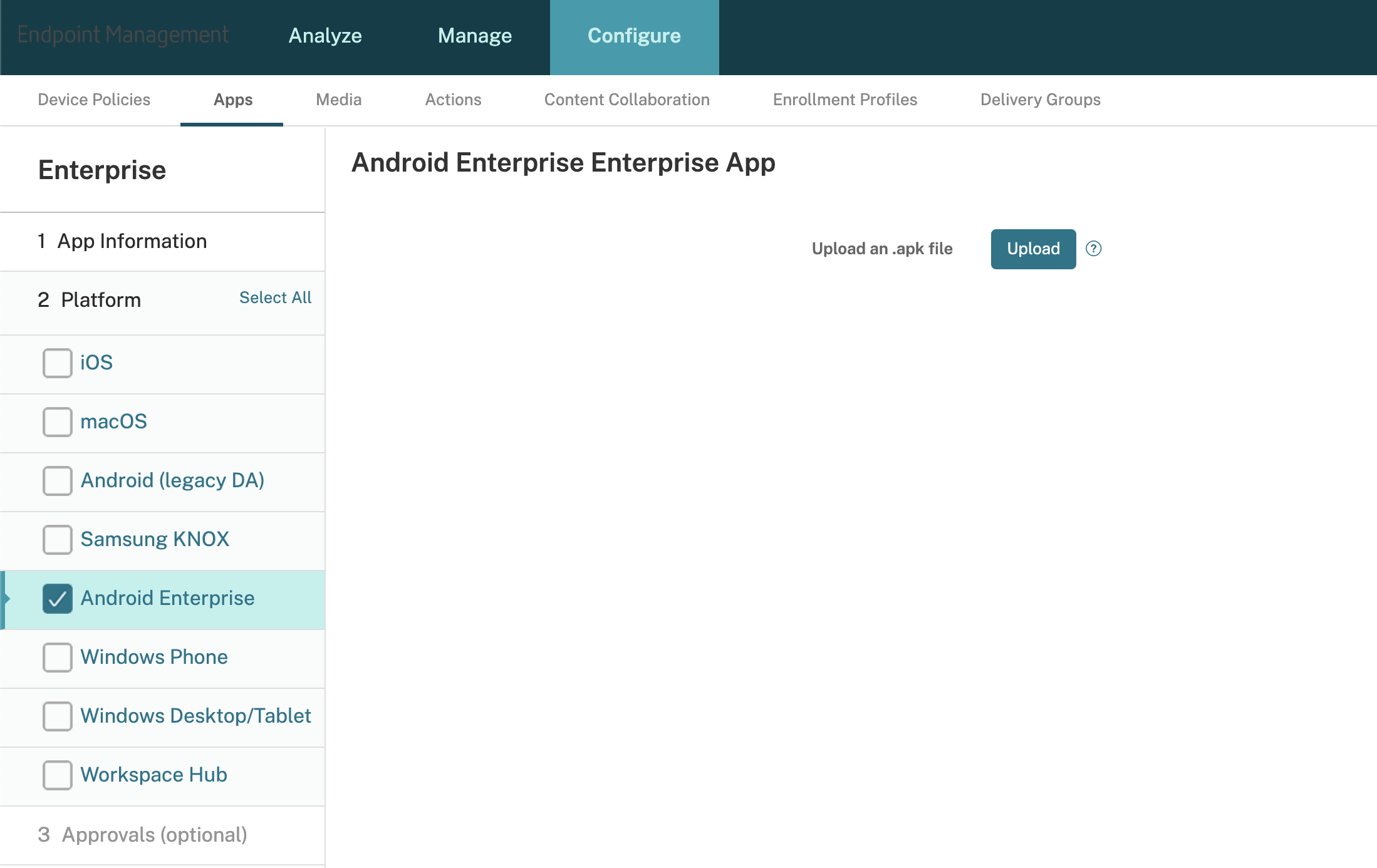Tick the Android (legacy DA) checkbox
Viewport: 1377px width, 868px height.
[x=58, y=480]
